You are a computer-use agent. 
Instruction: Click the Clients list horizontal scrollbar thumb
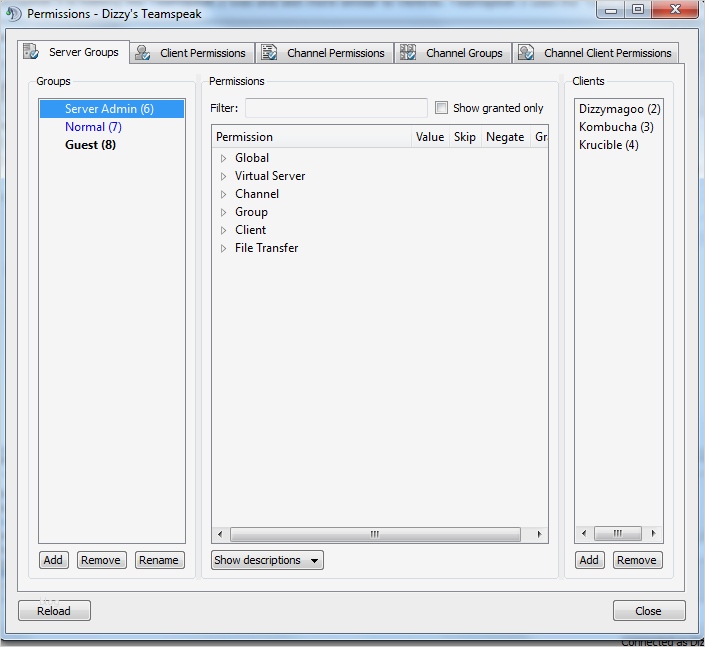pos(617,534)
